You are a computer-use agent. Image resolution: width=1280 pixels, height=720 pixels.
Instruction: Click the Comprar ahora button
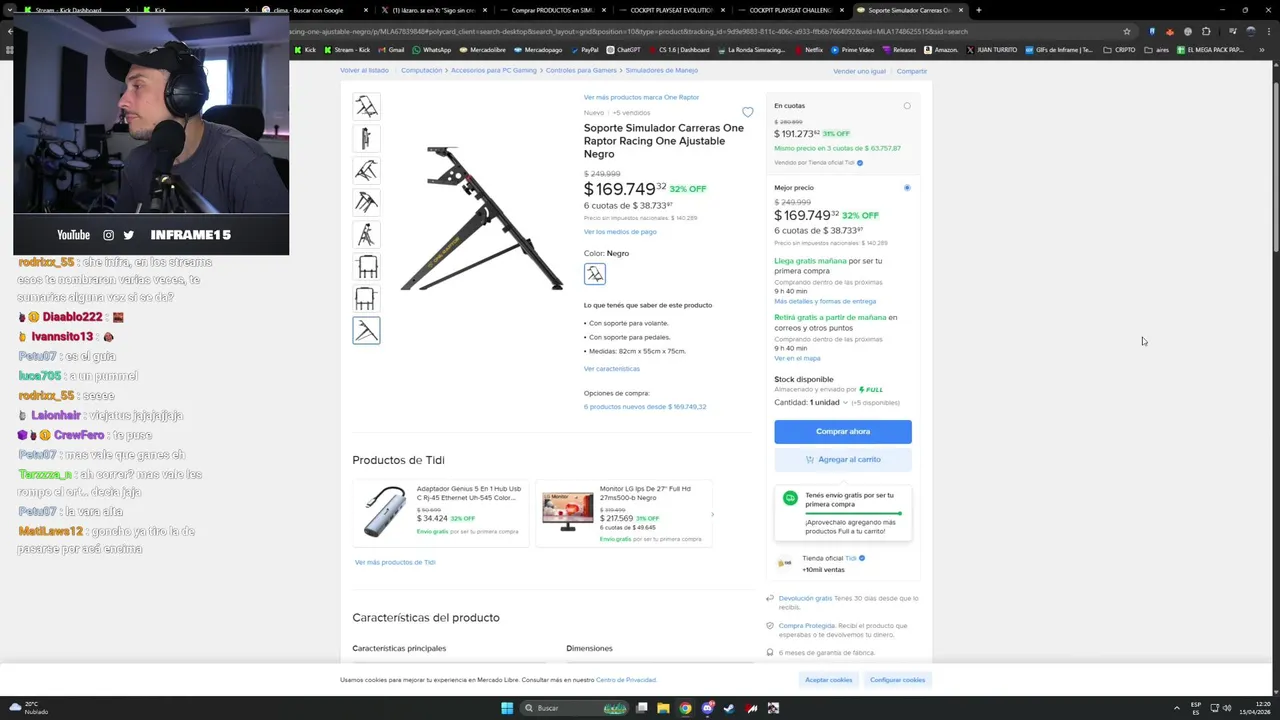tap(843, 431)
